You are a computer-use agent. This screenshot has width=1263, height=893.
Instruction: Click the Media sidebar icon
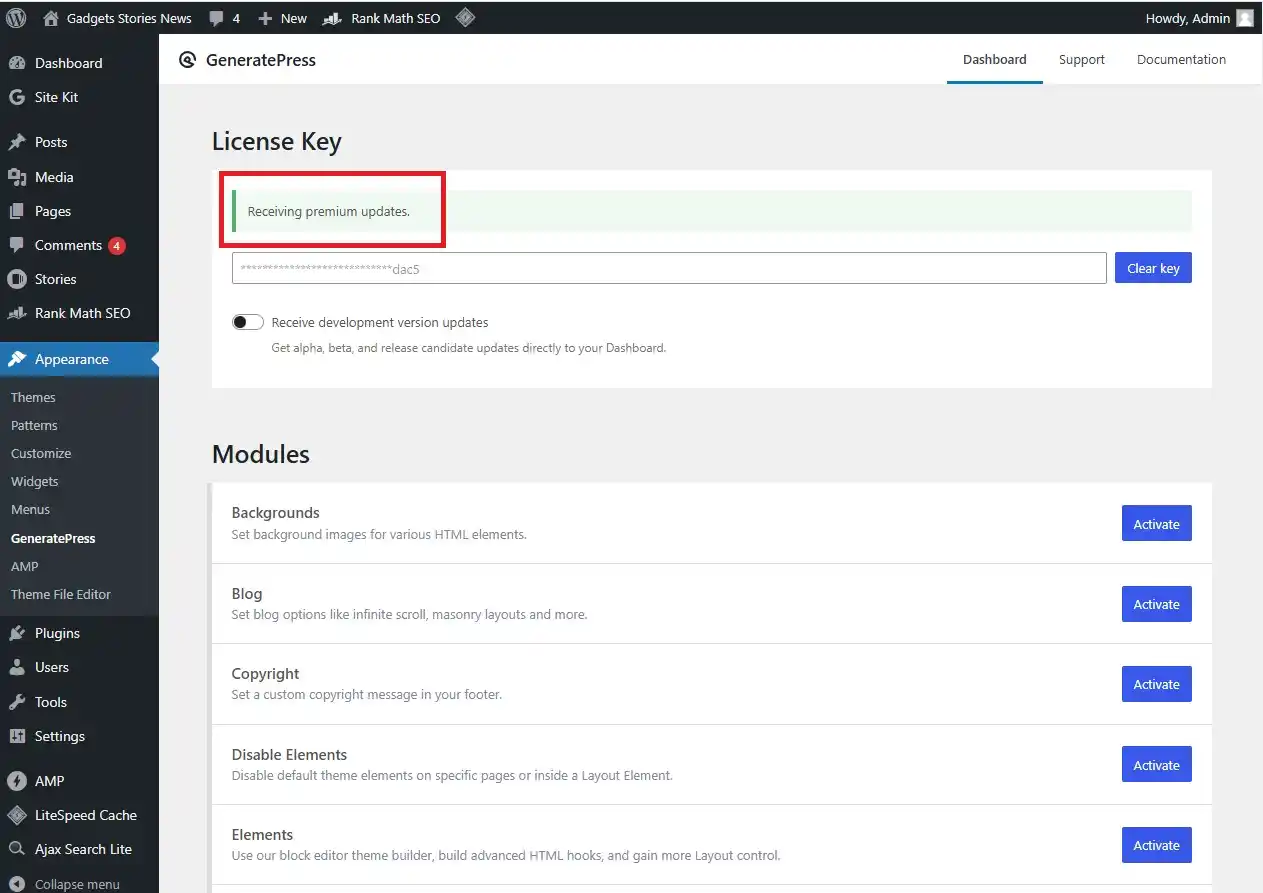coord(17,177)
